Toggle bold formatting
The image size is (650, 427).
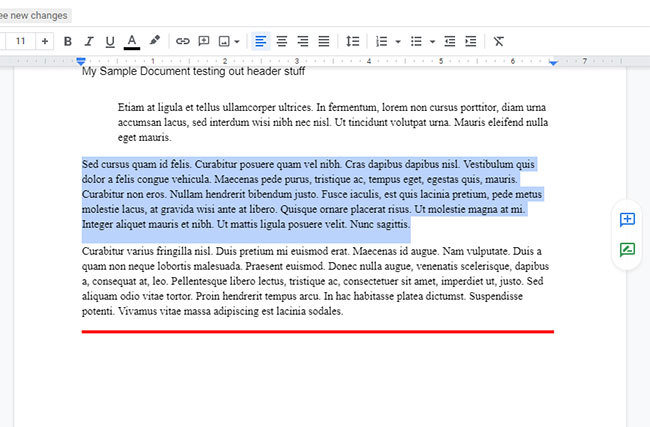coord(68,41)
